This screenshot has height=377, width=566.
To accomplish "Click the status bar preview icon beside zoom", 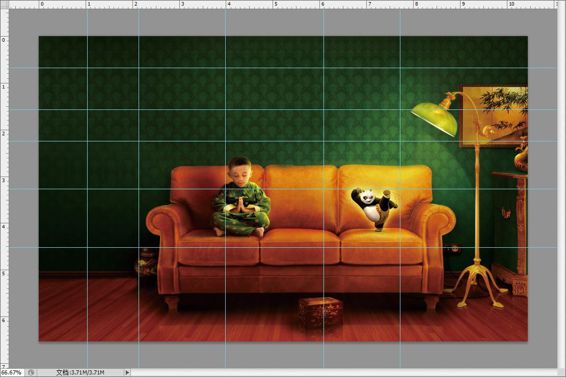I will (x=31, y=372).
